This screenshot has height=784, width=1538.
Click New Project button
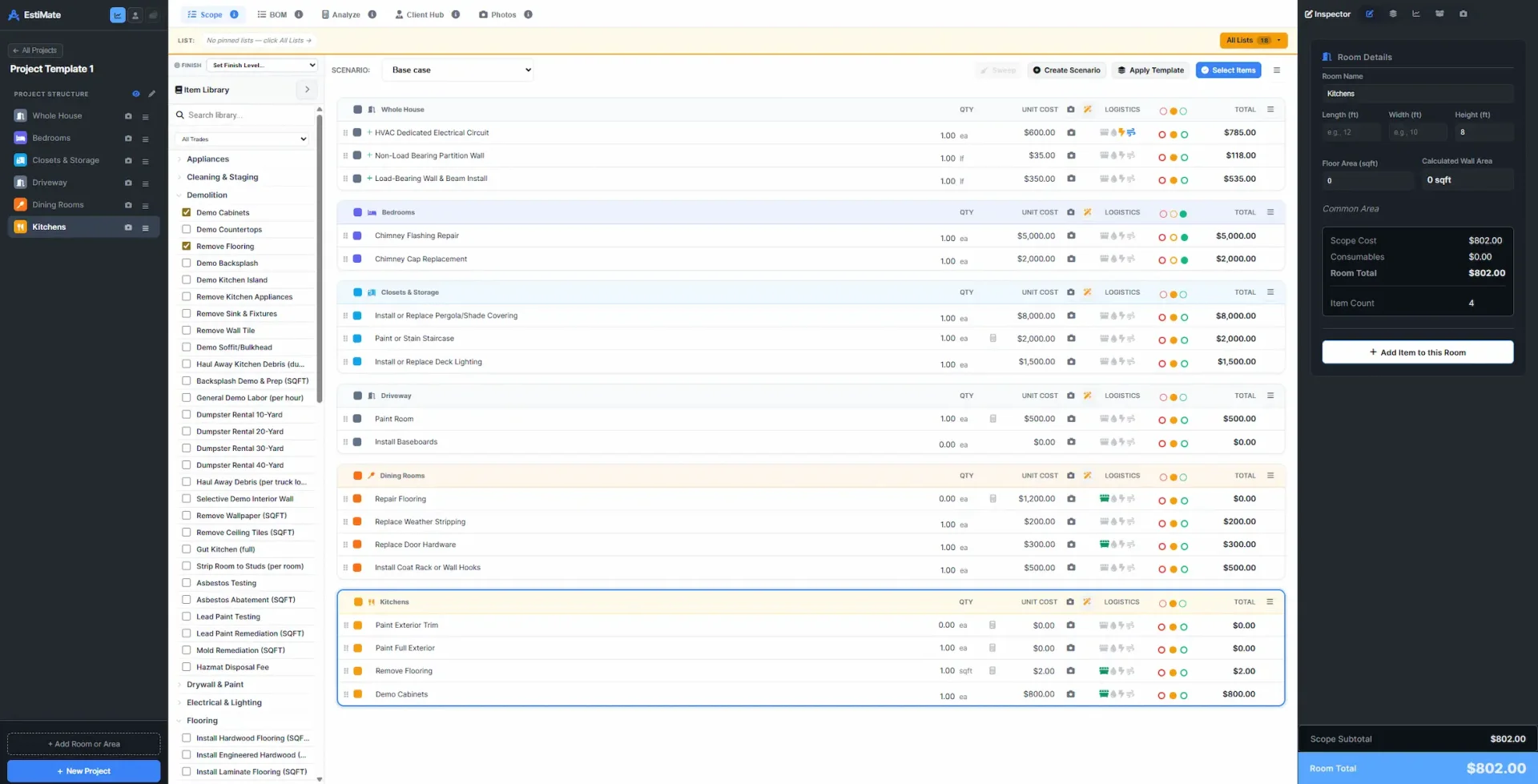pyautogui.click(x=84, y=771)
